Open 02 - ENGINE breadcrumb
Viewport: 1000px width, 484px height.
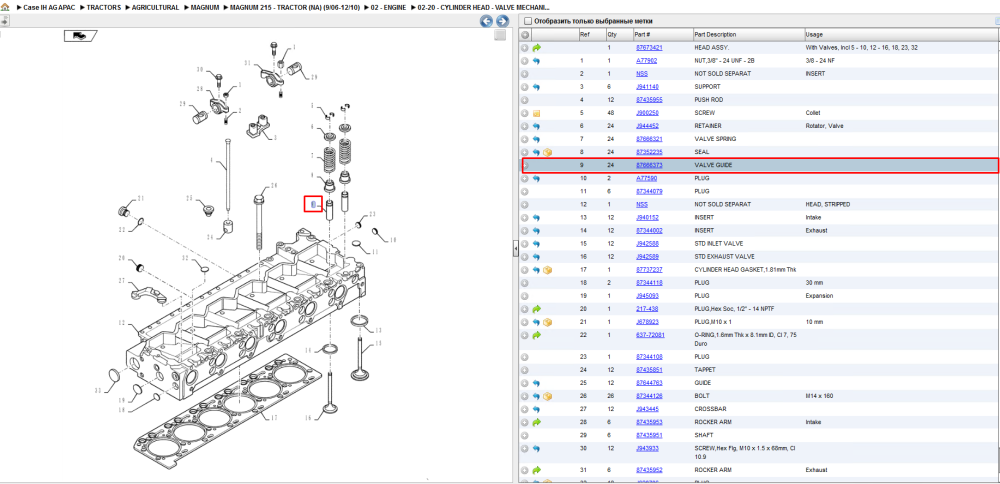(388, 8)
